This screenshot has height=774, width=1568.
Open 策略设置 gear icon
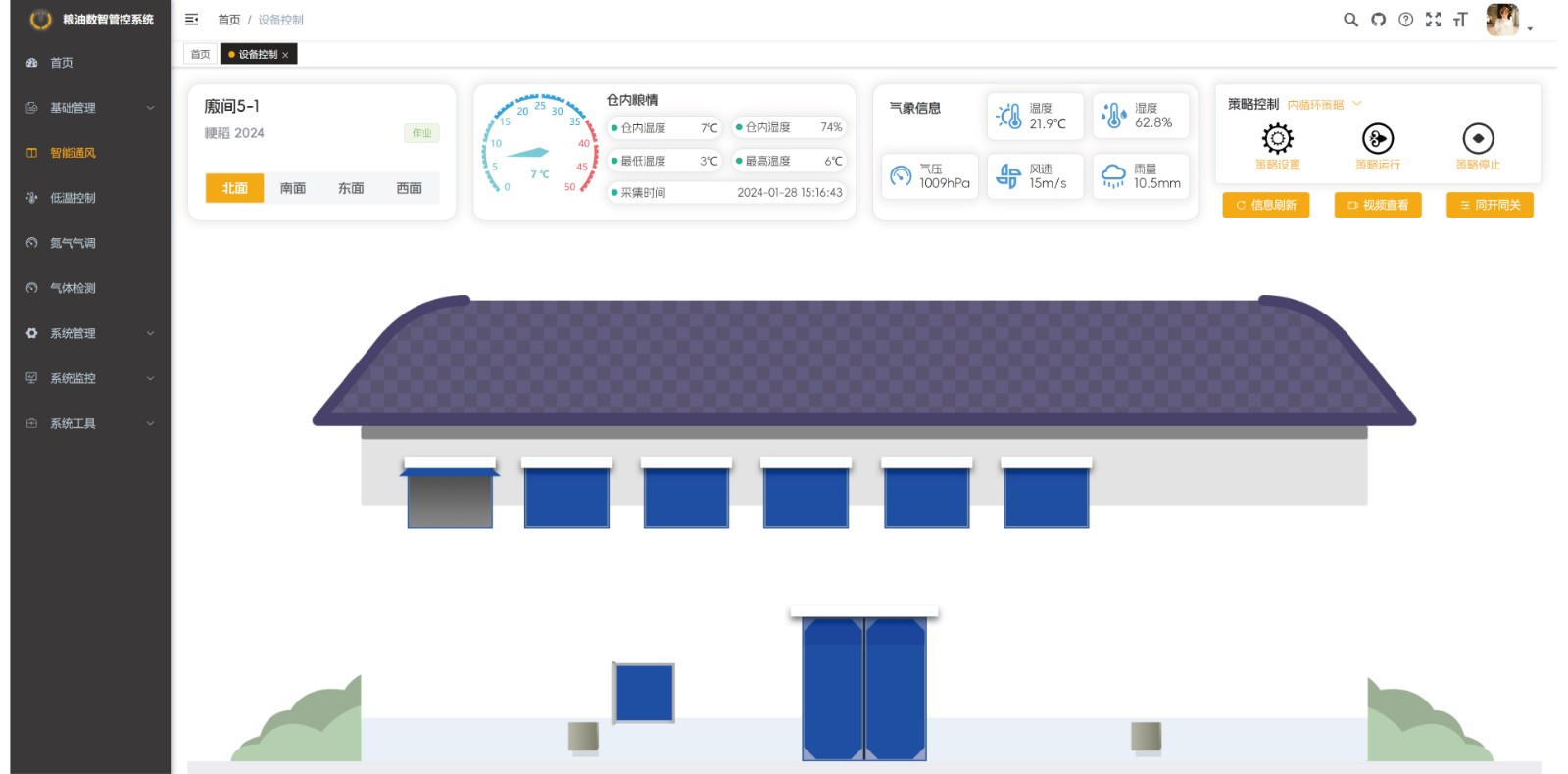tap(1277, 139)
